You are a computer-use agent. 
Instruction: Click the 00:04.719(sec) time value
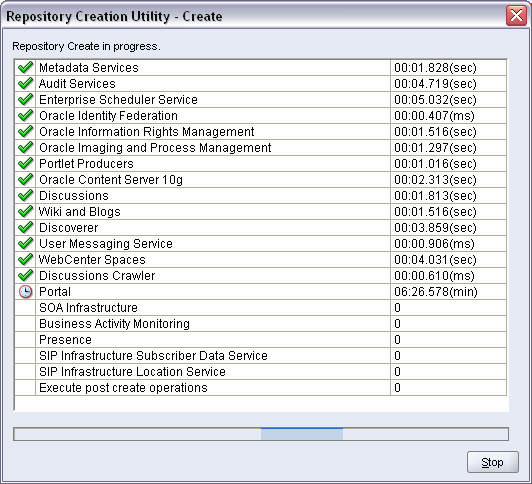coord(435,83)
